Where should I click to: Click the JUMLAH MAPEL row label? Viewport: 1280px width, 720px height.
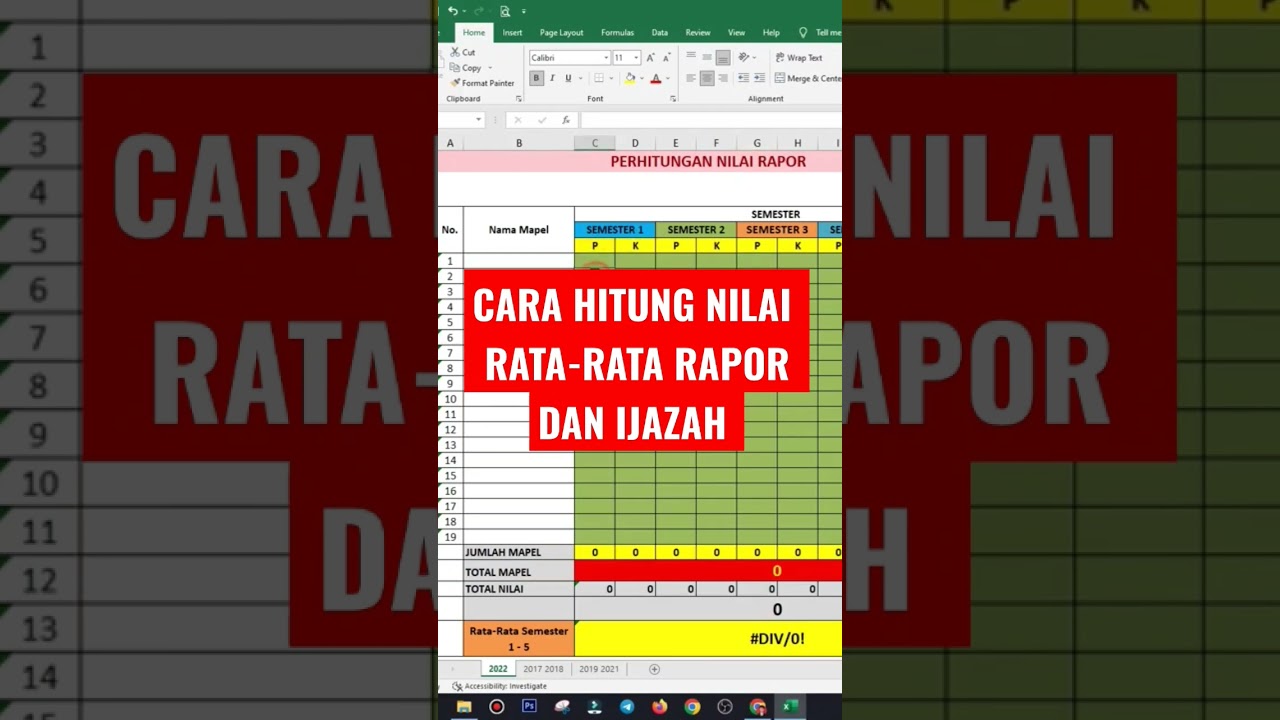[518, 552]
